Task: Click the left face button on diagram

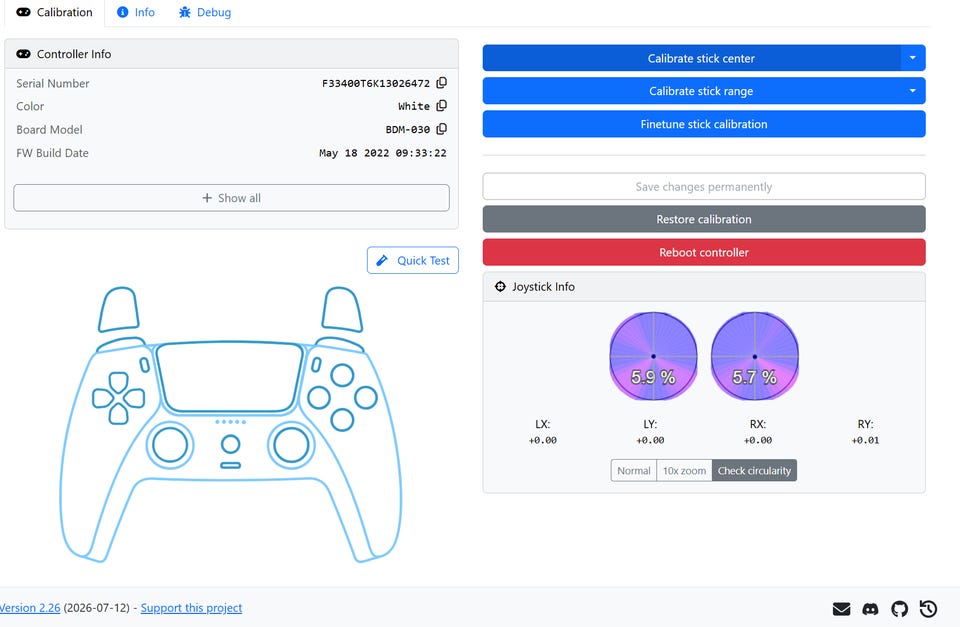Action: [319, 397]
